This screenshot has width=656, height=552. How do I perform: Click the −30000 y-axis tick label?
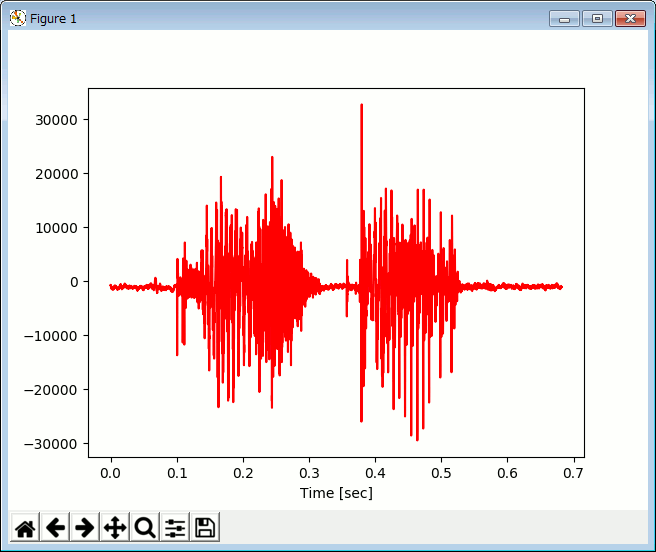(x=53, y=444)
